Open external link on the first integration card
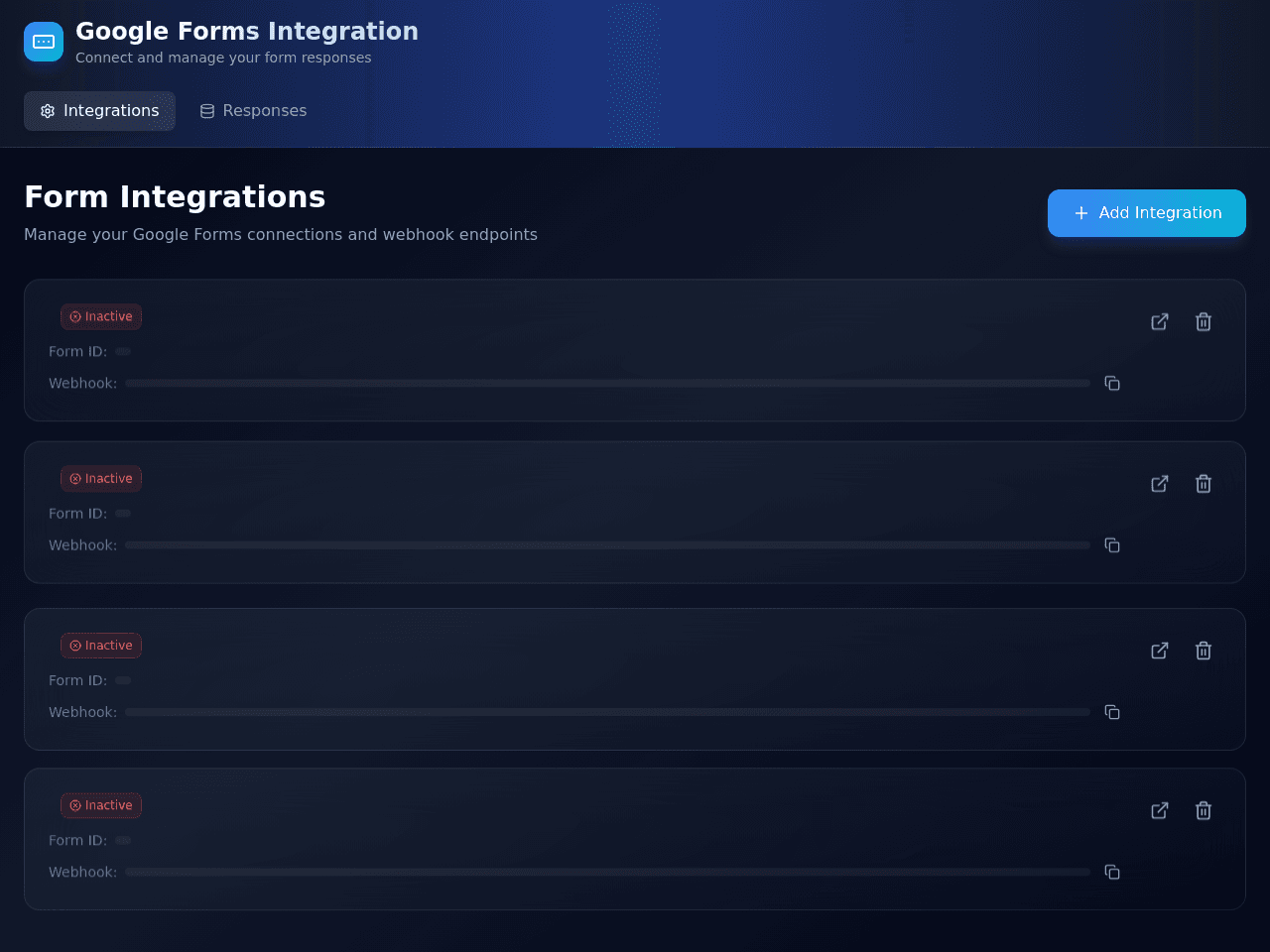The height and width of the screenshot is (952, 1270). point(1160,321)
